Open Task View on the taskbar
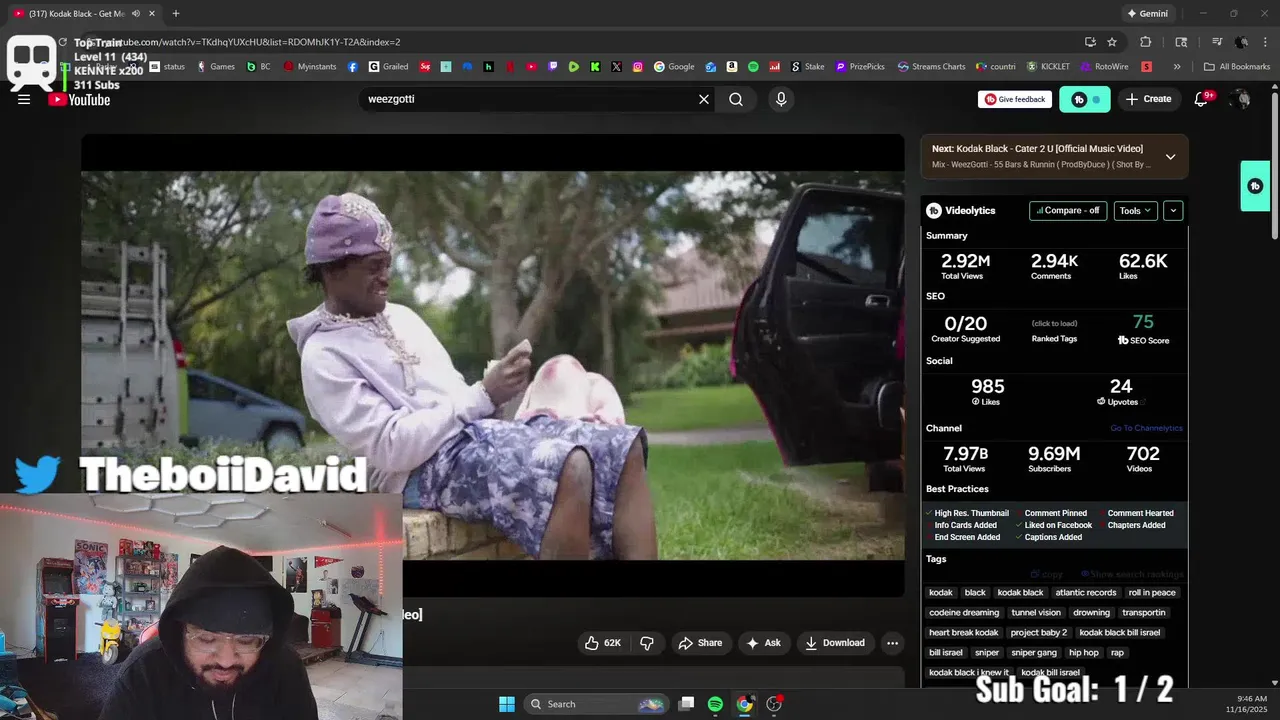Viewport: 1280px width, 720px height. pos(686,704)
